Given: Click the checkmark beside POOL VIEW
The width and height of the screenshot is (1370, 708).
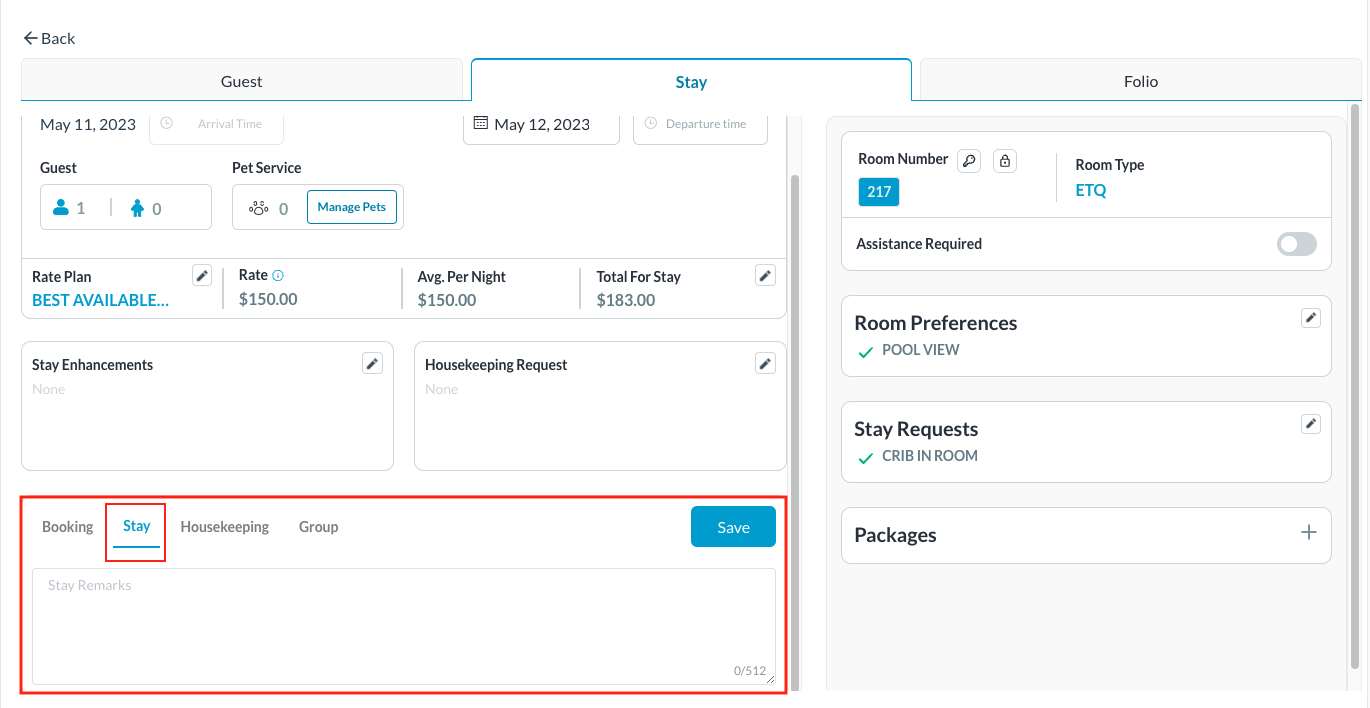Looking at the screenshot, I should (865, 351).
